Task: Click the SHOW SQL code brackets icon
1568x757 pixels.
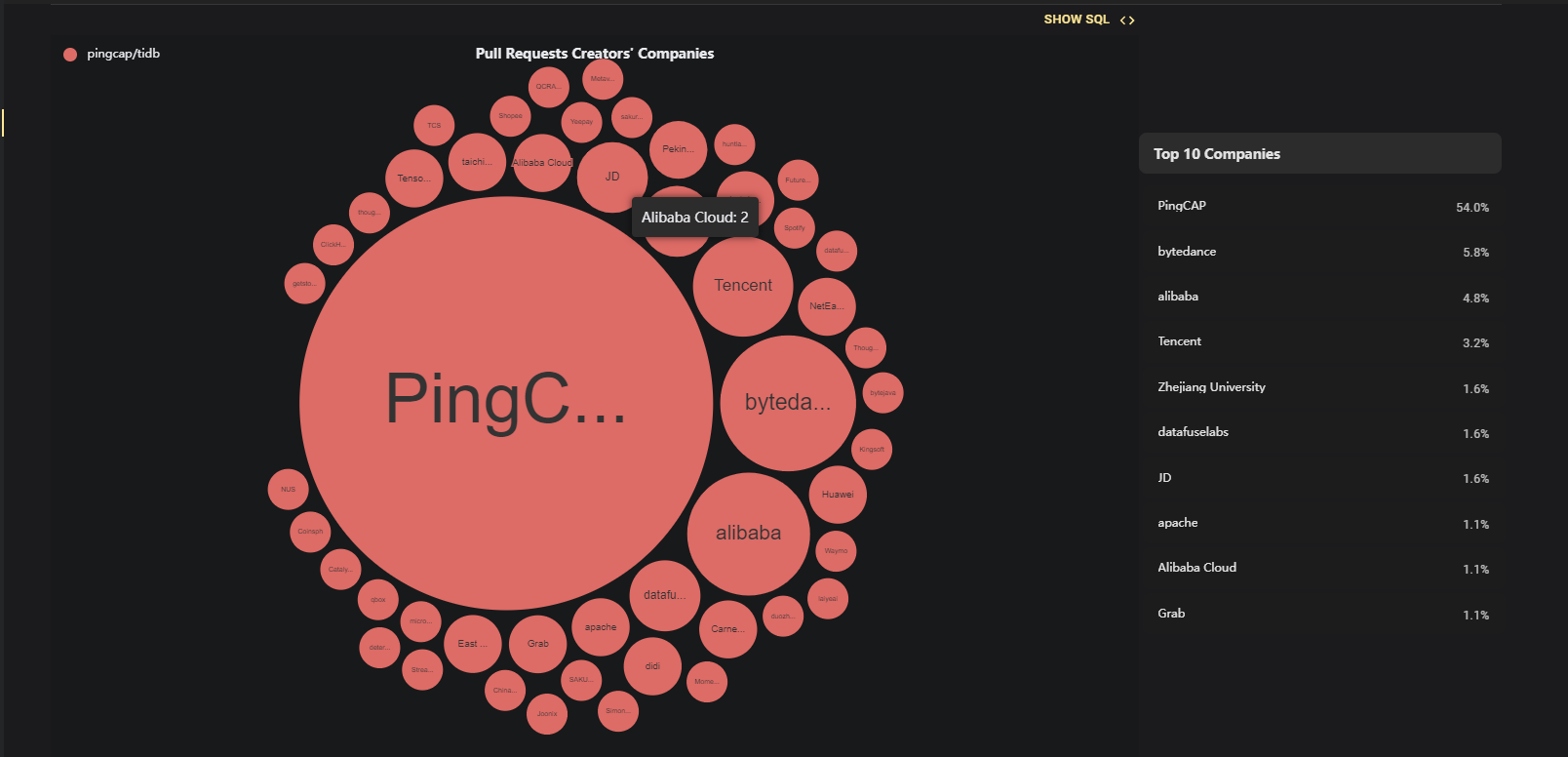Action: 1127,20
